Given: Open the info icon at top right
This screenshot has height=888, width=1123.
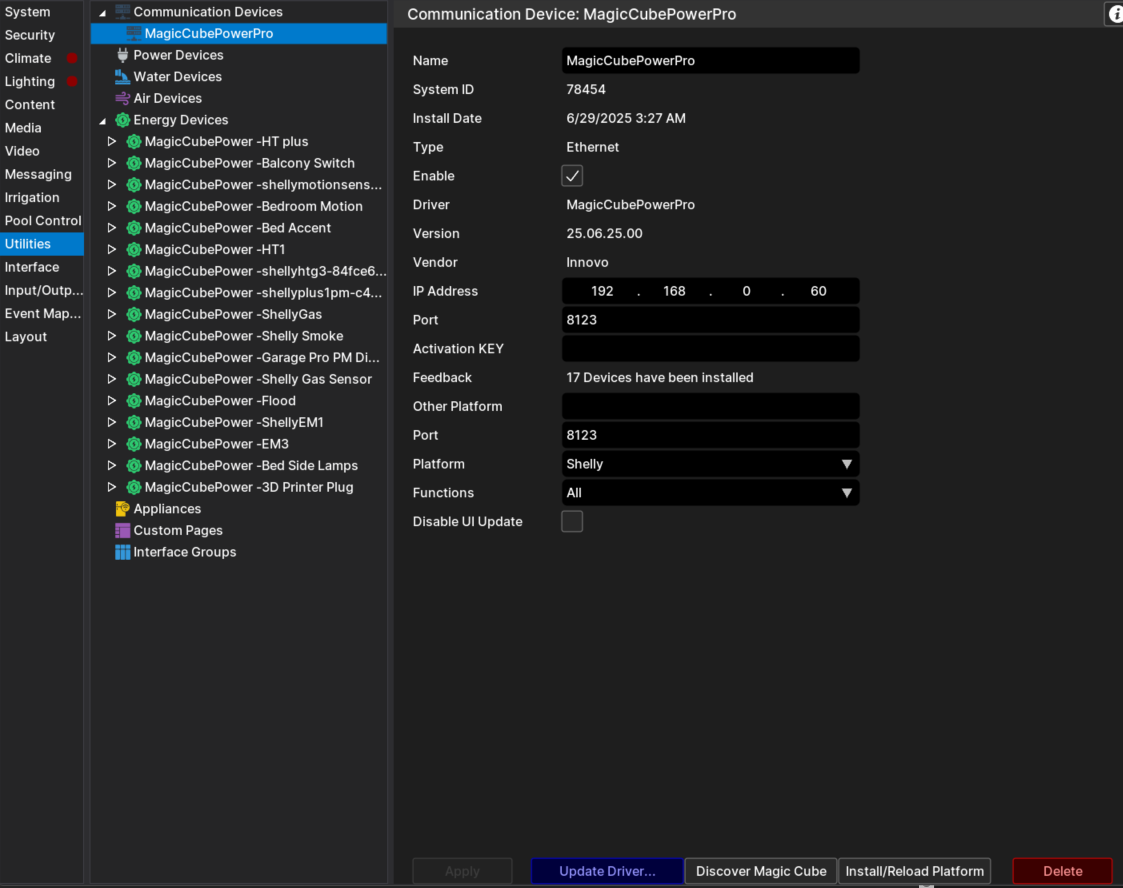Looking at the screenshot, I should (1114, 14).
